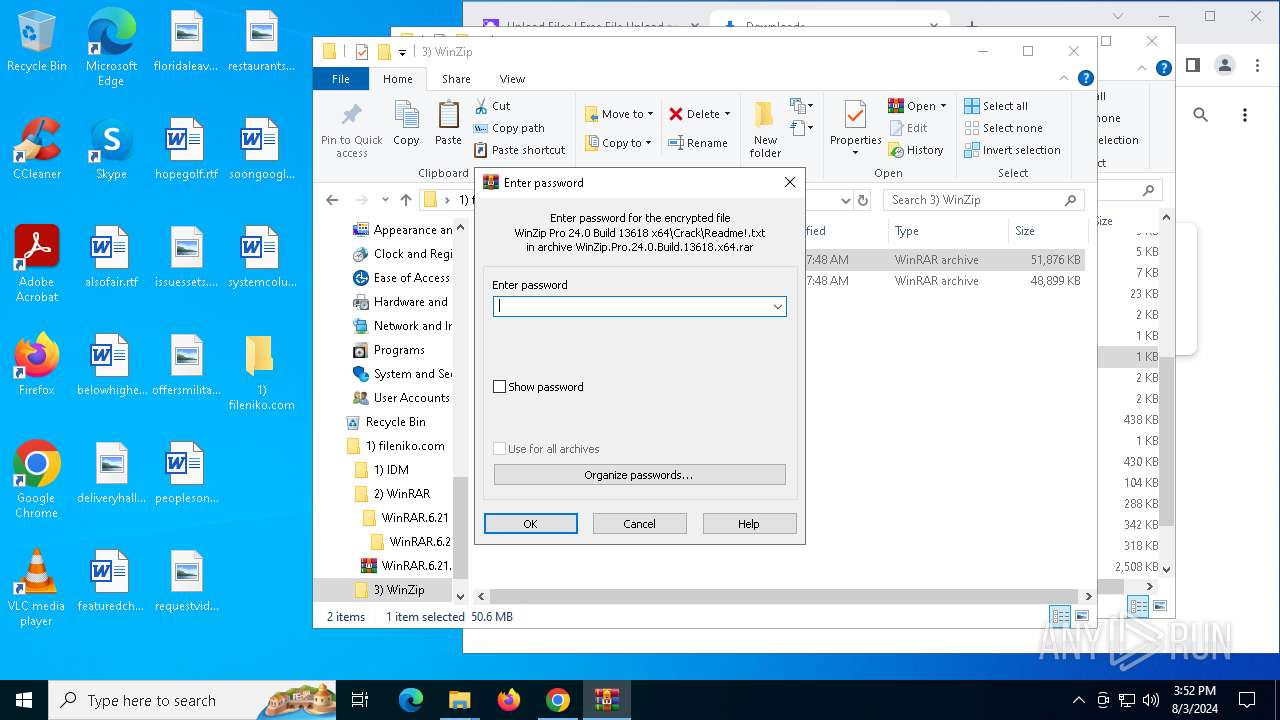
Task: Switch to large icons view in status bar
Action: 1081,617
